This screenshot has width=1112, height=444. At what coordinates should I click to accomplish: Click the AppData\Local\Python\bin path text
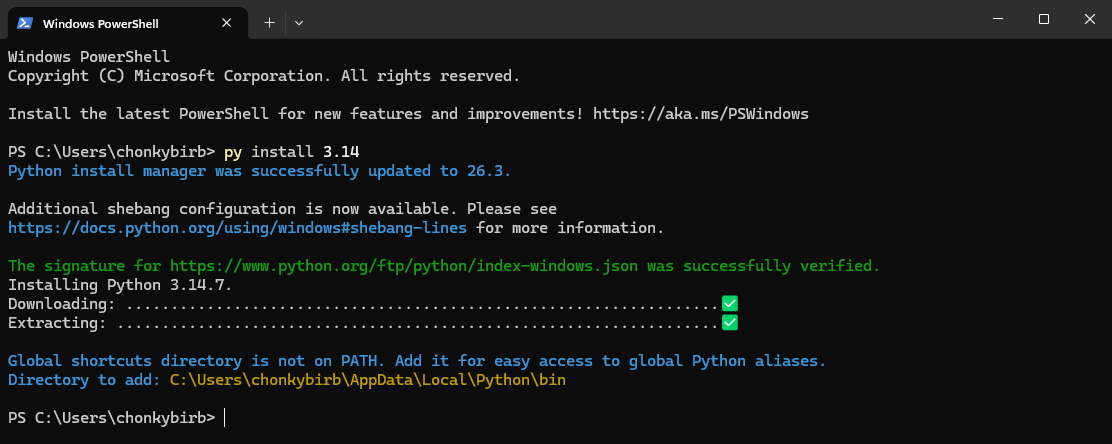point(367,380)
